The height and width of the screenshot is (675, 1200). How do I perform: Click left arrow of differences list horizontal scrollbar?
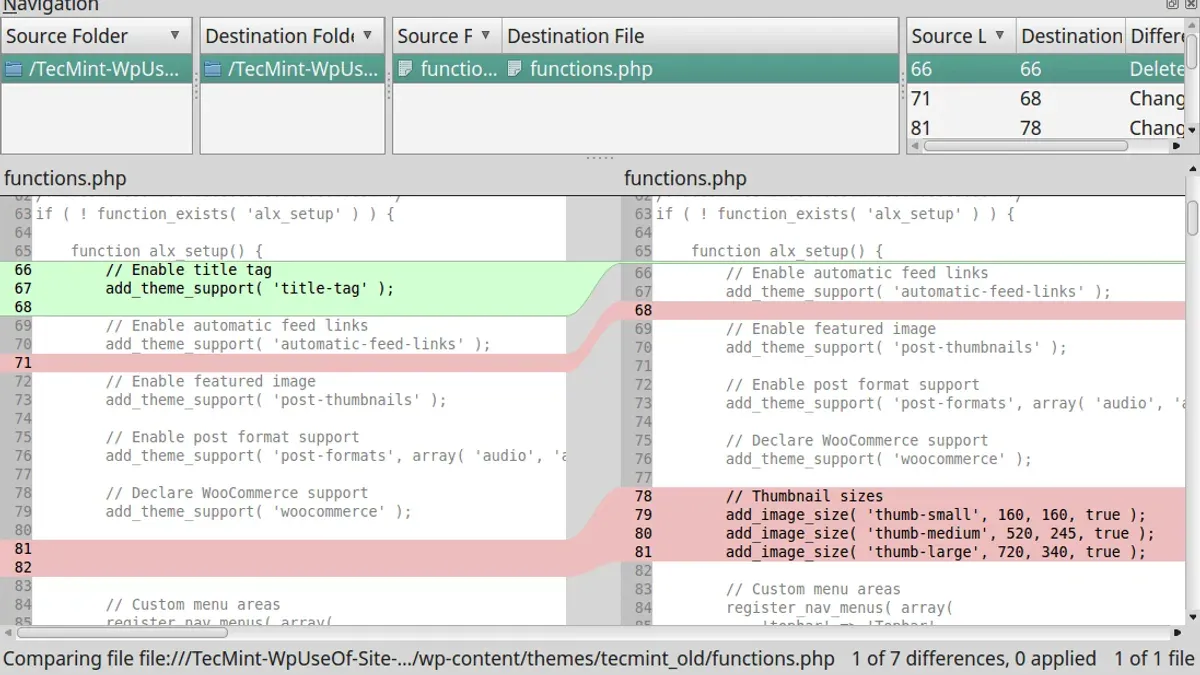tap(914, 146)
